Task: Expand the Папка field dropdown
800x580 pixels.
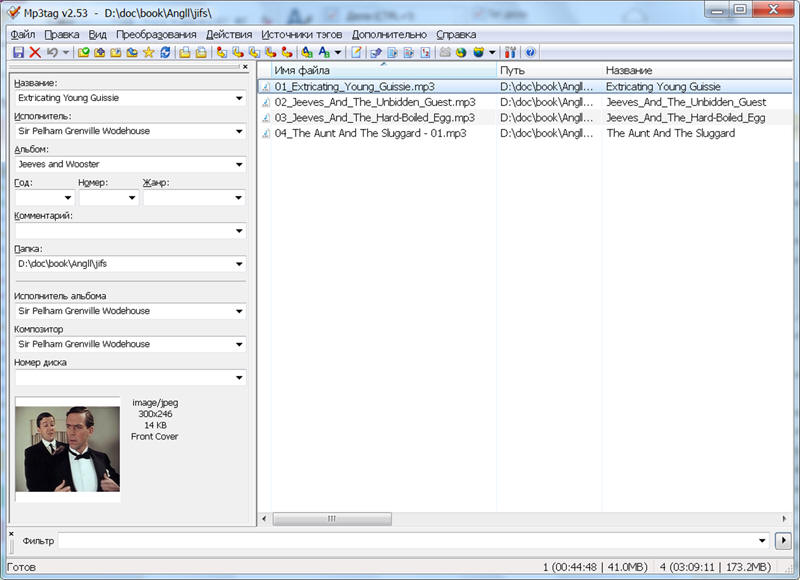Action: (239, 264)
